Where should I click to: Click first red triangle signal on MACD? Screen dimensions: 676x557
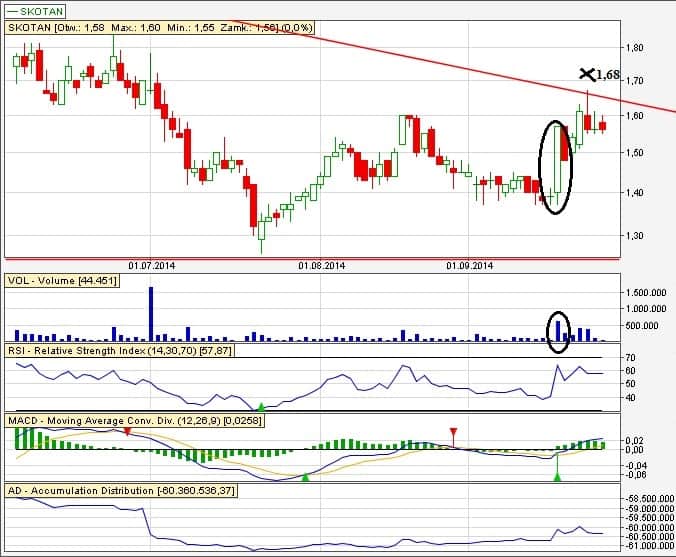click(128, 430)
